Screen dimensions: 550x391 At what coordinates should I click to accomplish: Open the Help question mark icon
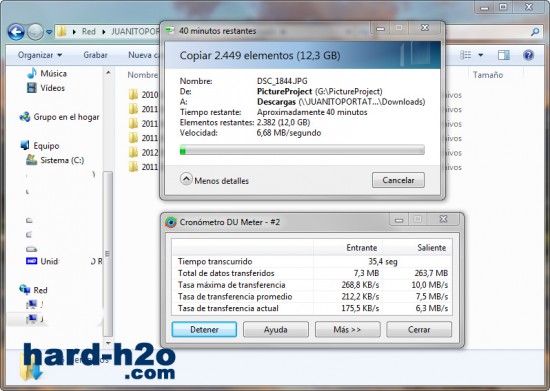(x=528, y=55)
